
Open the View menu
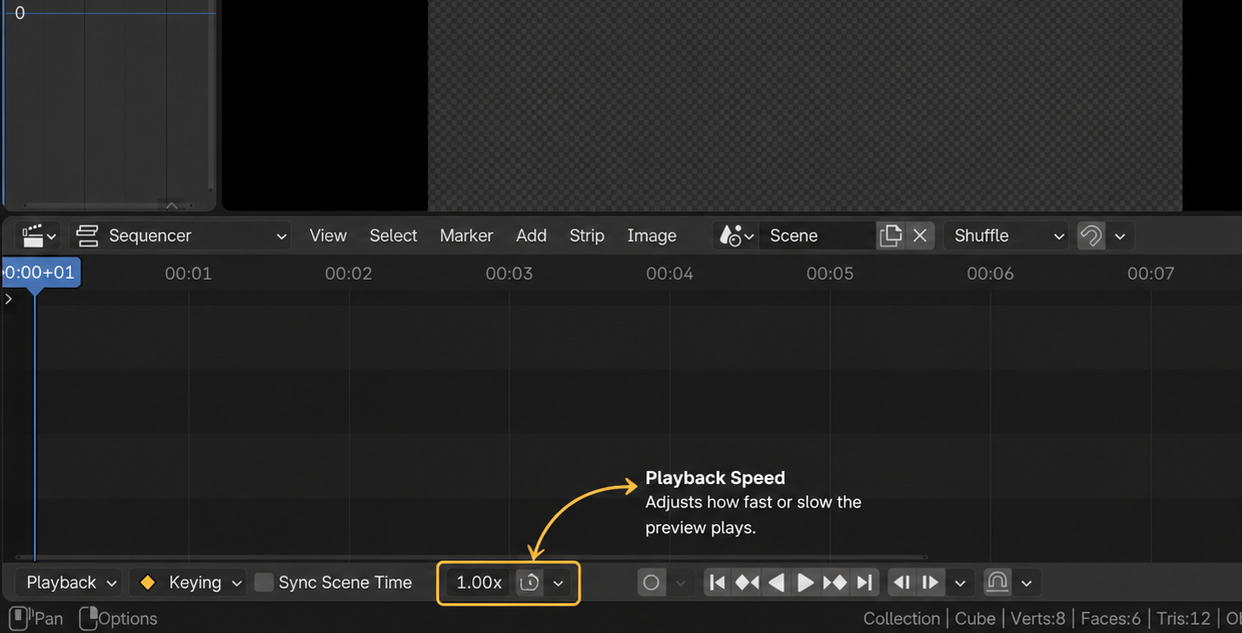[x=328, y=236]
